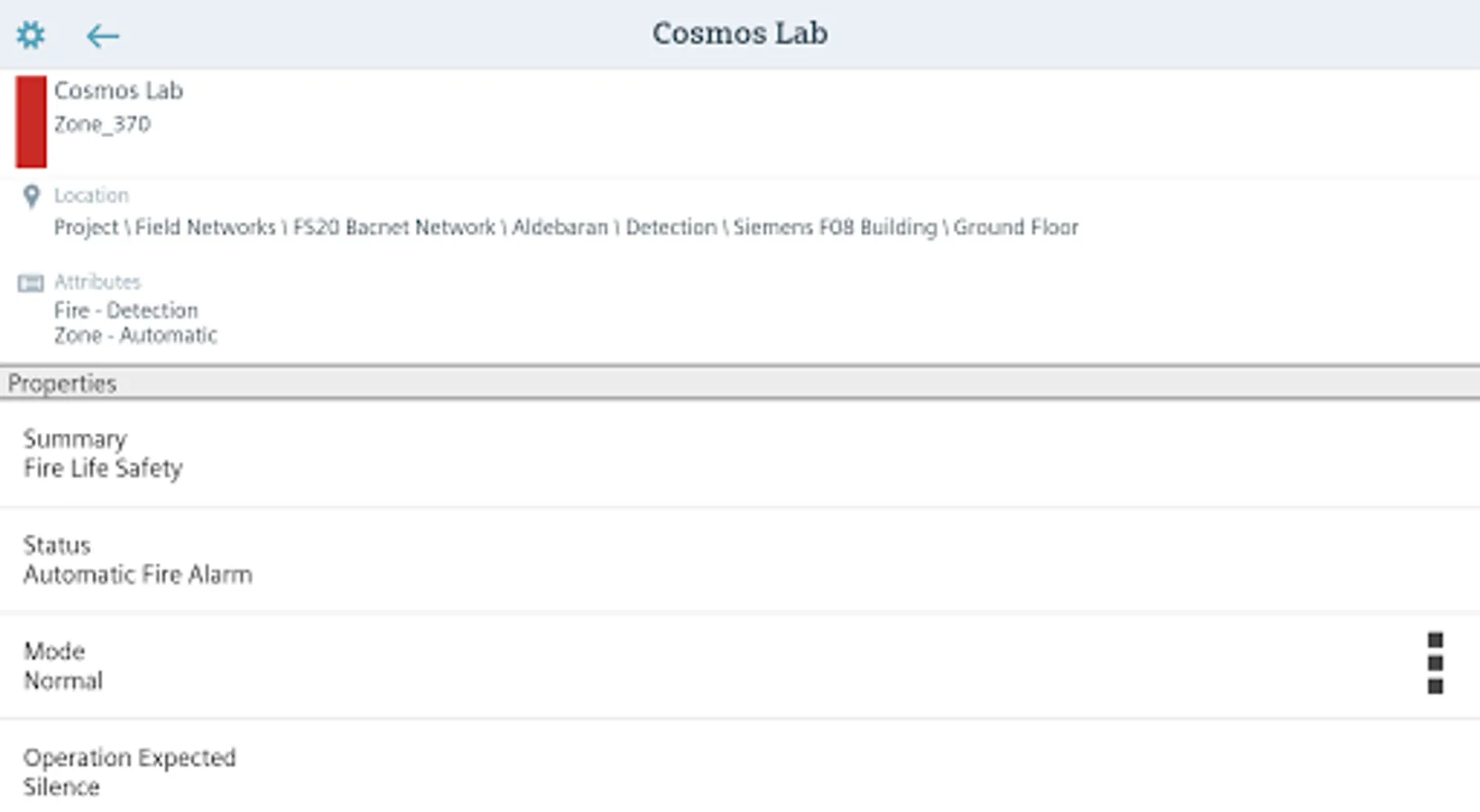
Task: Click the Attributes card icon
Action: pyautogui.click(x=31, y=283)
